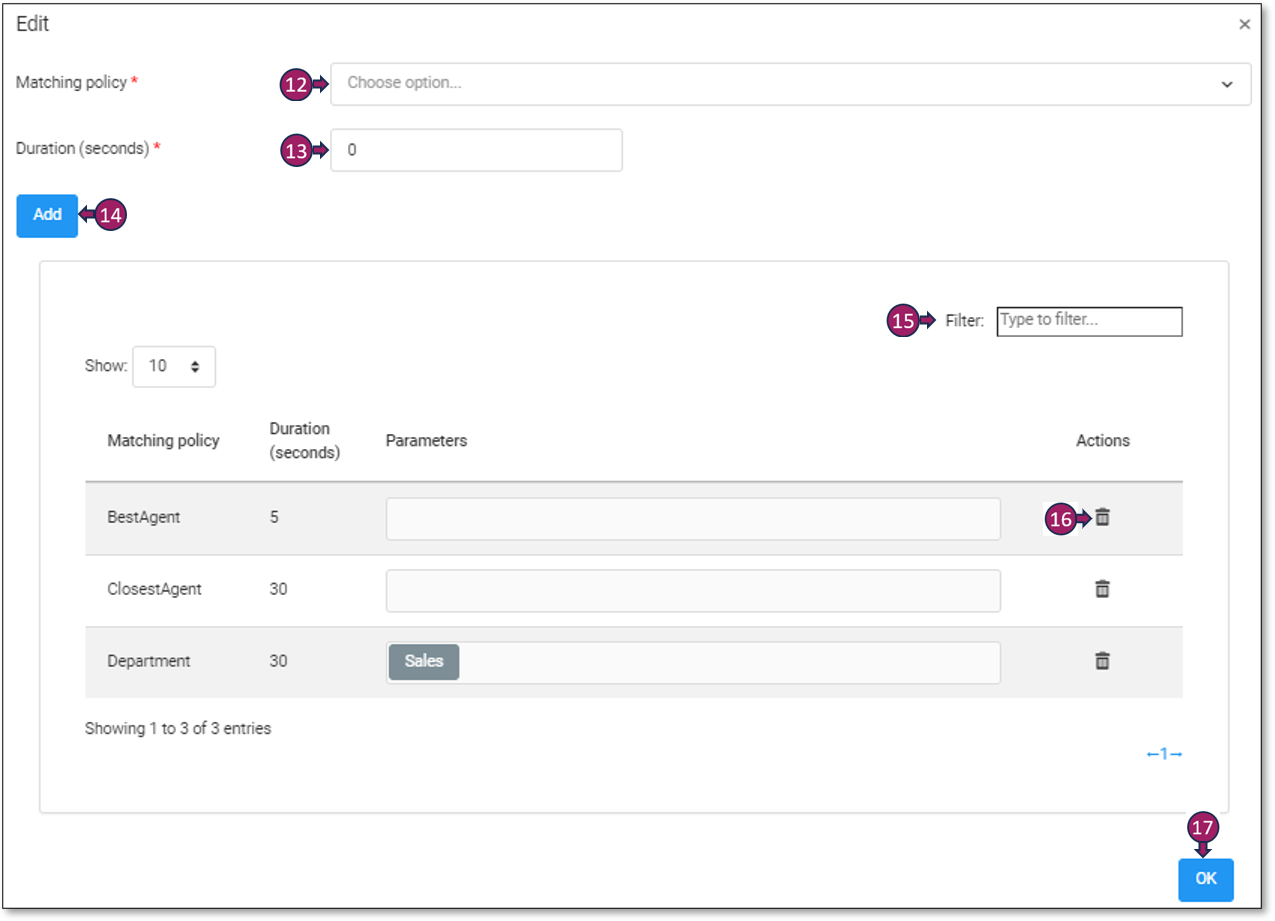Sort by Parameters column header

click(x=426, y=441)
